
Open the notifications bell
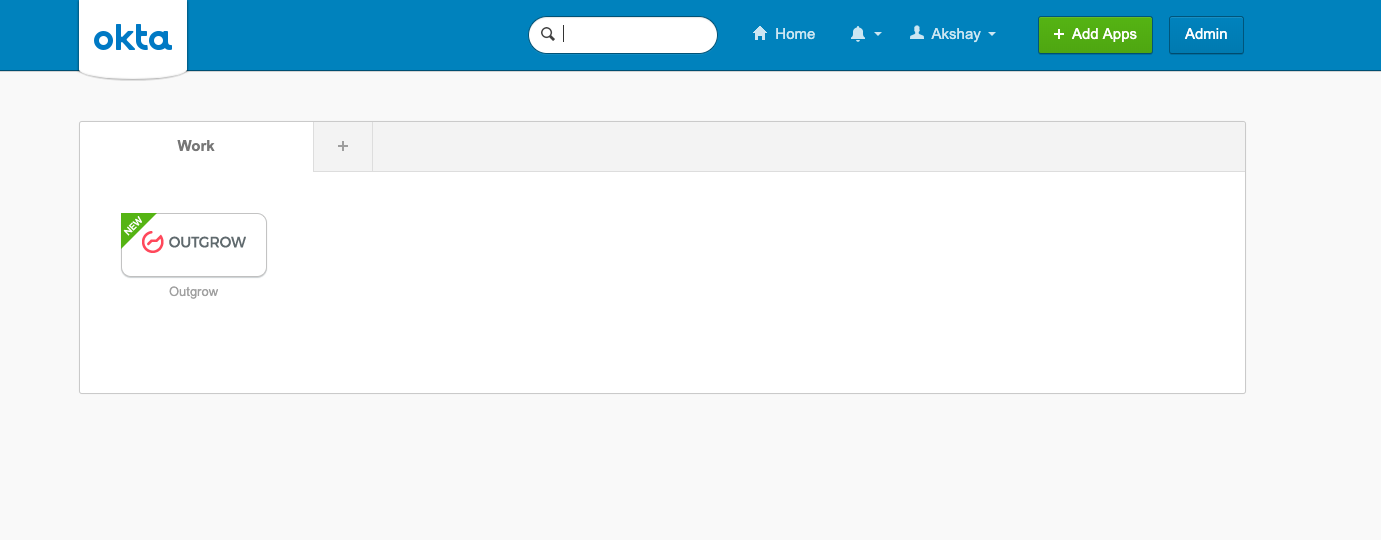pyautogui.click(x=858, y=34)
